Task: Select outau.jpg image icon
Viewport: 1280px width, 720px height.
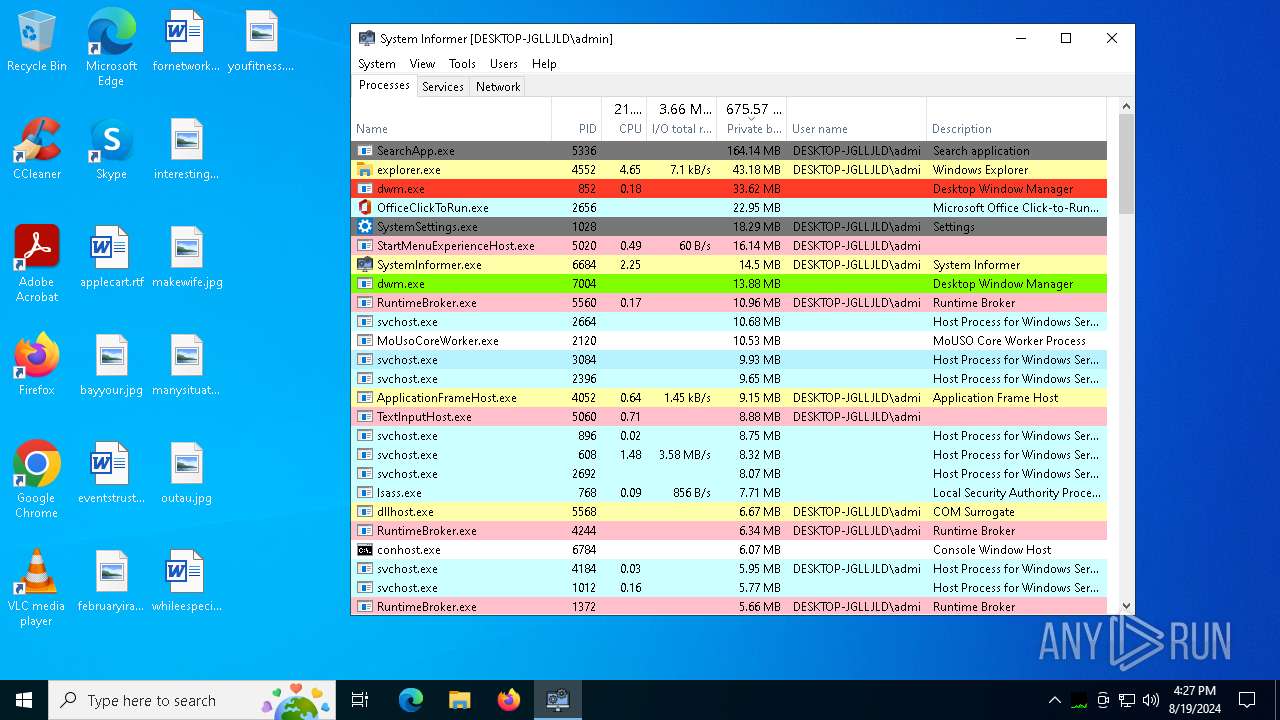Action: [186, 473]
